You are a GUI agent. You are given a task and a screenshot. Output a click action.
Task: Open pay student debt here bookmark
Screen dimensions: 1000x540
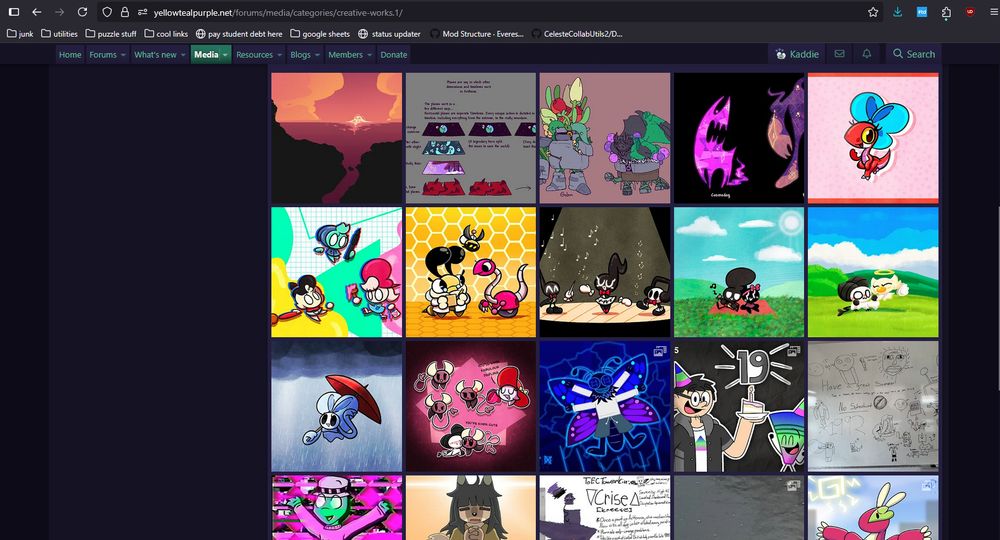(x=239, y=34)
